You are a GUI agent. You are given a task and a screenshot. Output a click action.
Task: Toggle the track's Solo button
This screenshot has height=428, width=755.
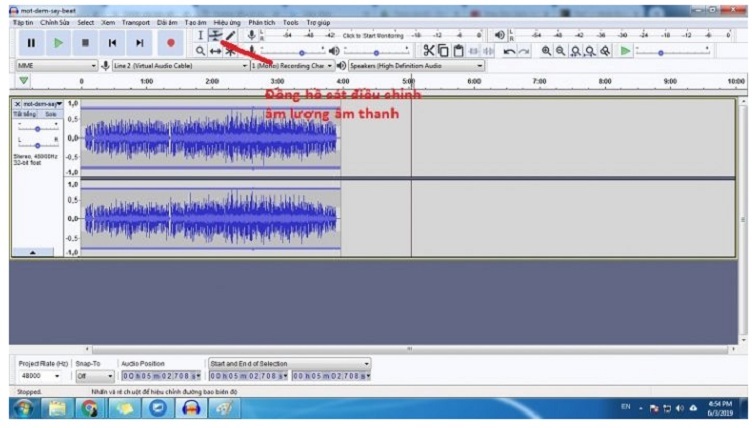click(49, 114)
